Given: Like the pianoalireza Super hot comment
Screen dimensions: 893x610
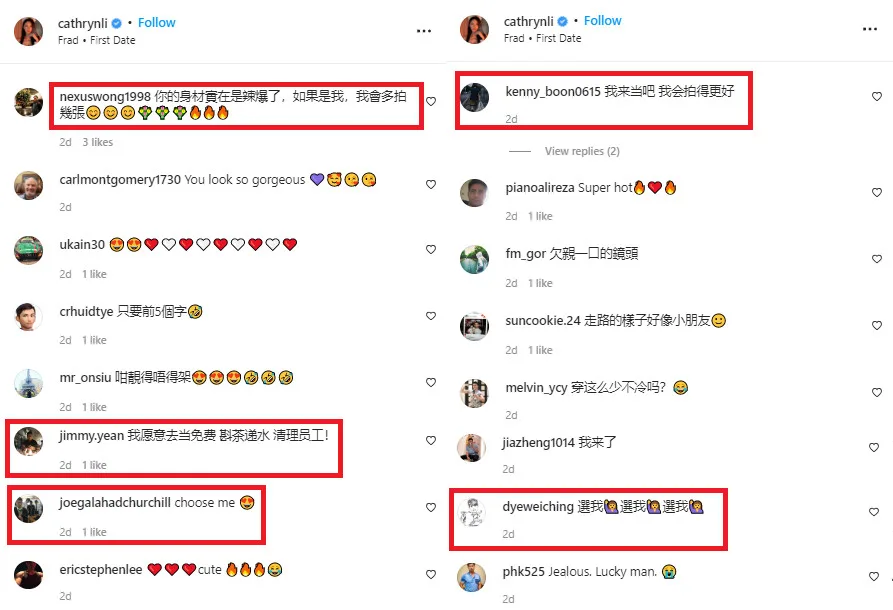Looking at the screenshot, I should pos(877,193).
